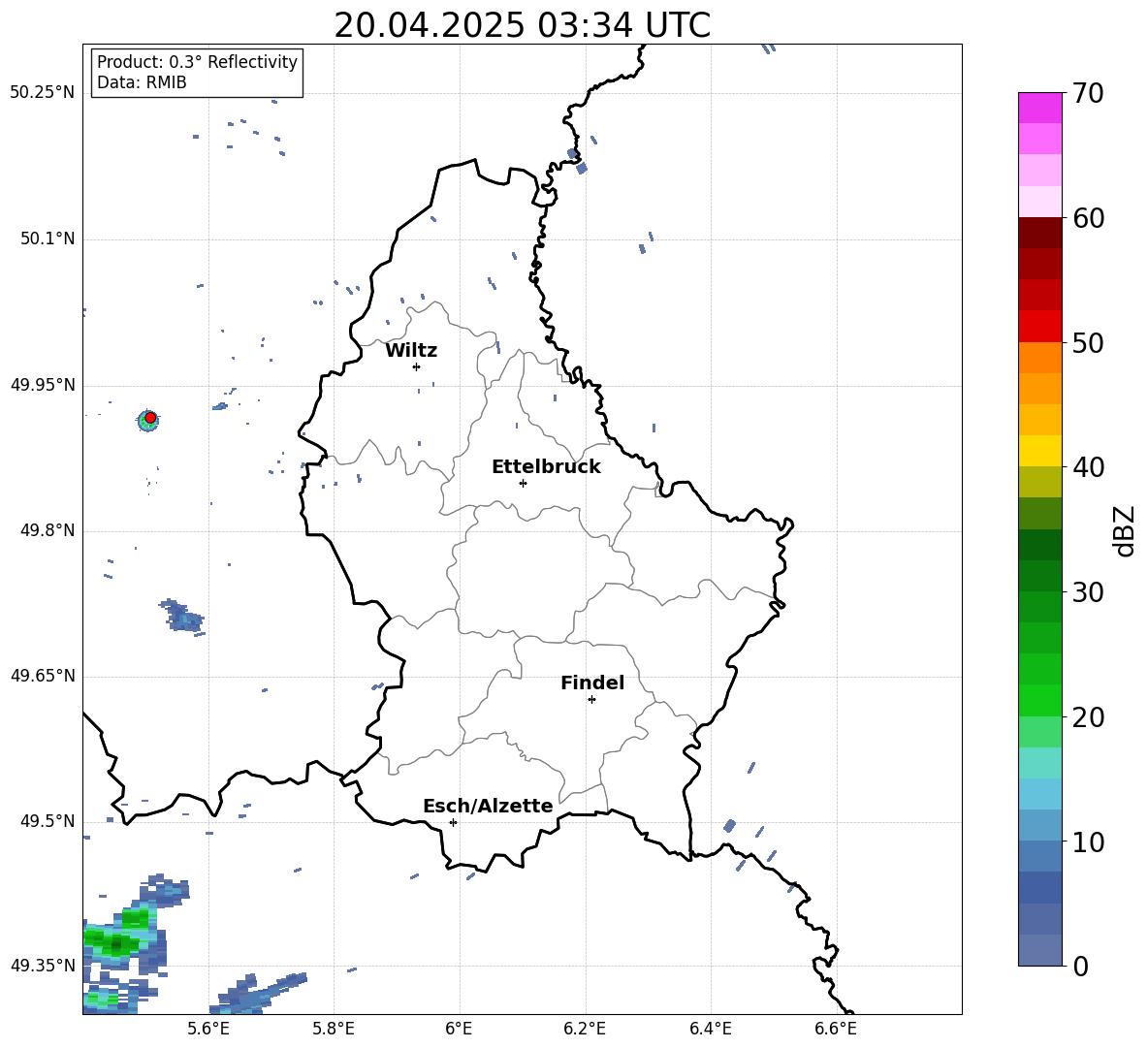Click the cross marker below Ettelbruck
The height and width of the screenshot is (1048, 1148).
coord(523,483)
